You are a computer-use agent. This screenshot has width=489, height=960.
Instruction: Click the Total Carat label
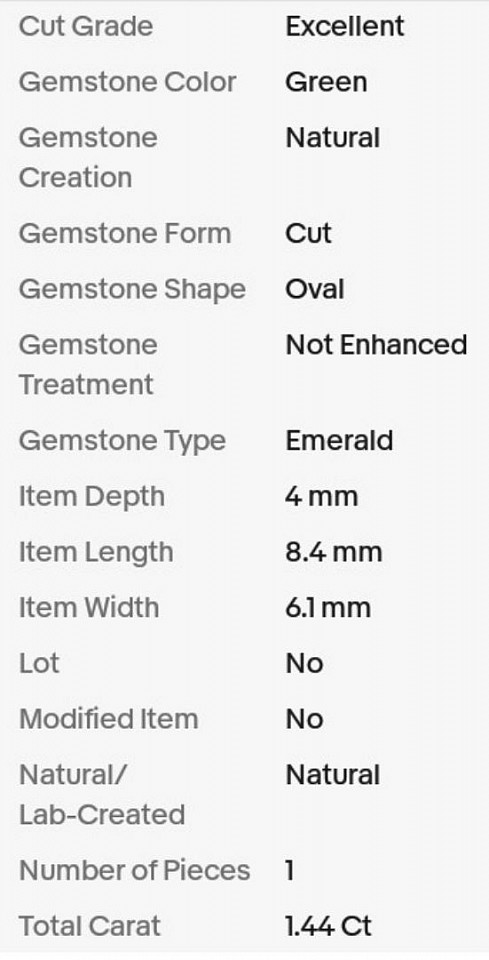tap(90, 926)
